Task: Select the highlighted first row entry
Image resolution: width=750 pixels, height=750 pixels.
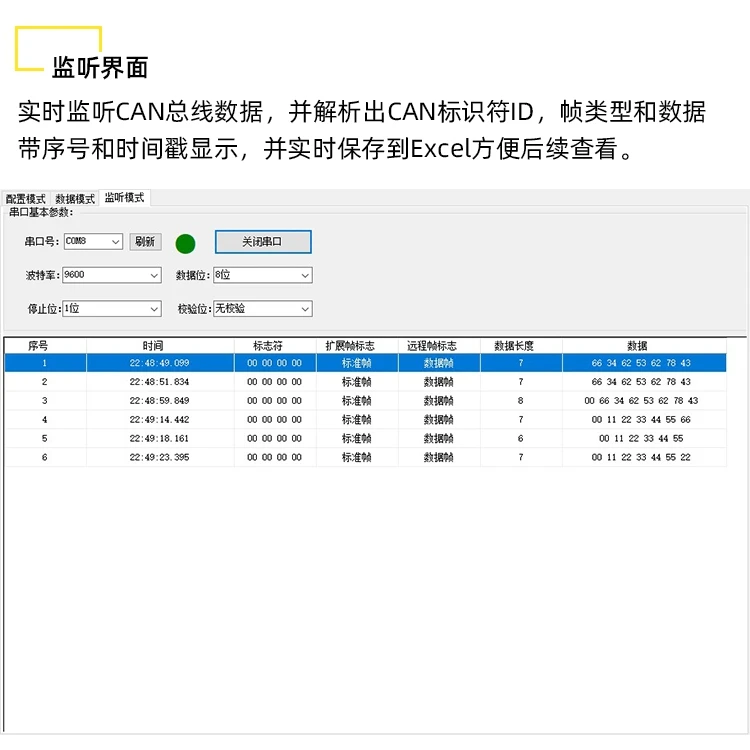Action: tap(365, 363)
